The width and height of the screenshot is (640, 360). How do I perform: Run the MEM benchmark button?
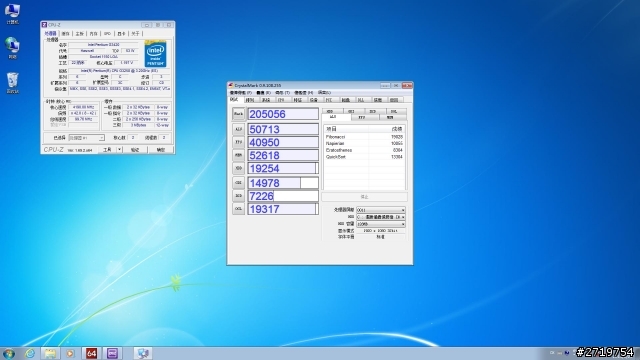[238, 155]
